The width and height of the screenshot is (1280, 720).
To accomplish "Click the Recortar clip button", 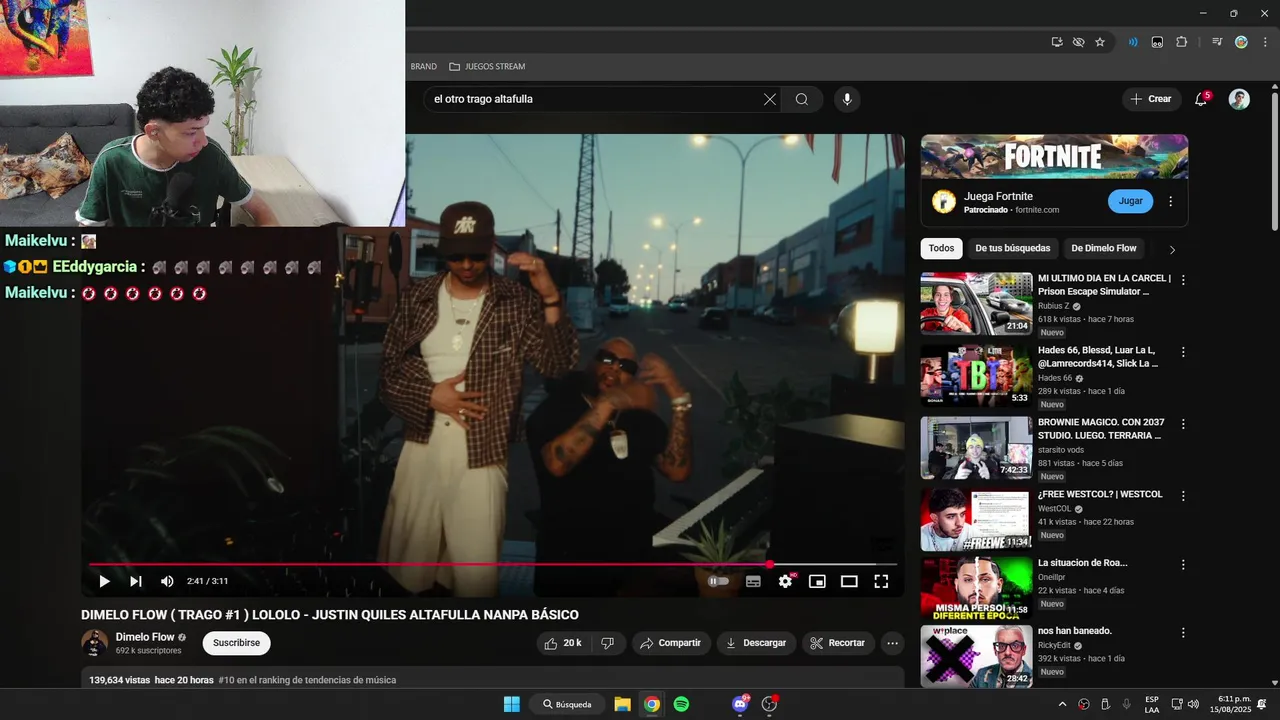I will [838, 643].
